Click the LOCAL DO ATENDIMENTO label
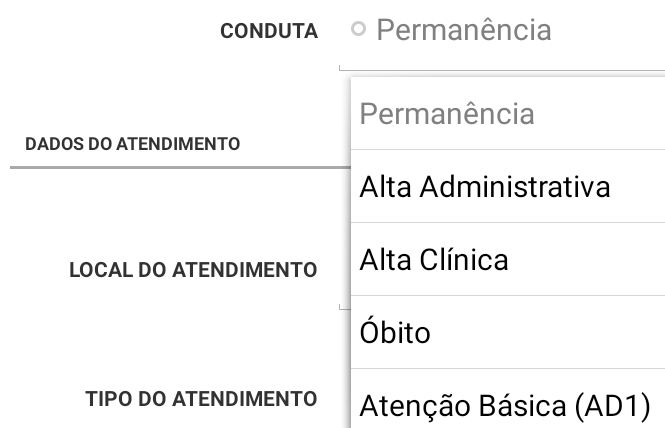This screenshot has width=665, height=428. pyautogui.click(x=193, y=270)
